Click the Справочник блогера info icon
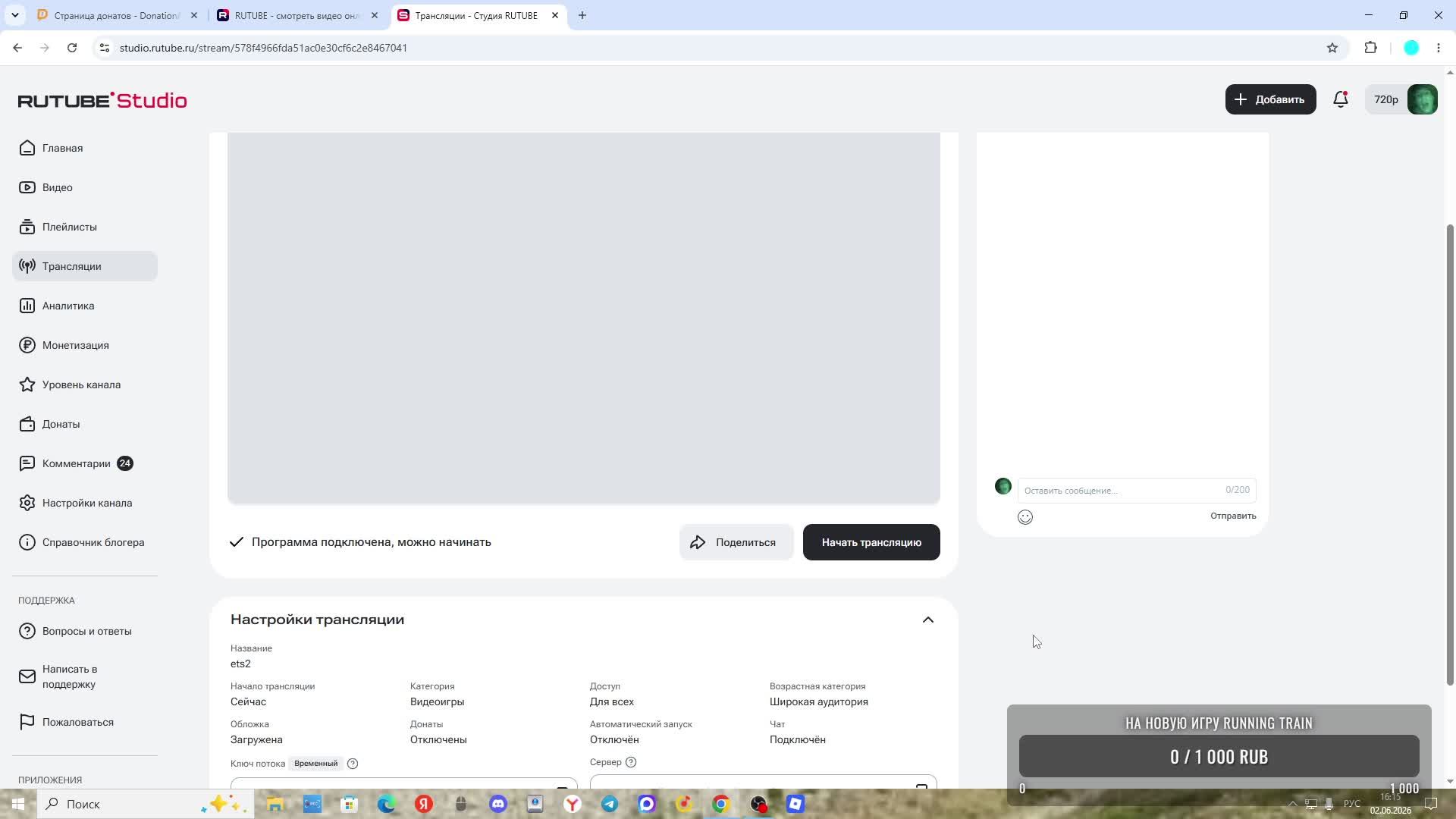Image resolution: width=1456 pixels, height=819 pixels. [27, 542]
